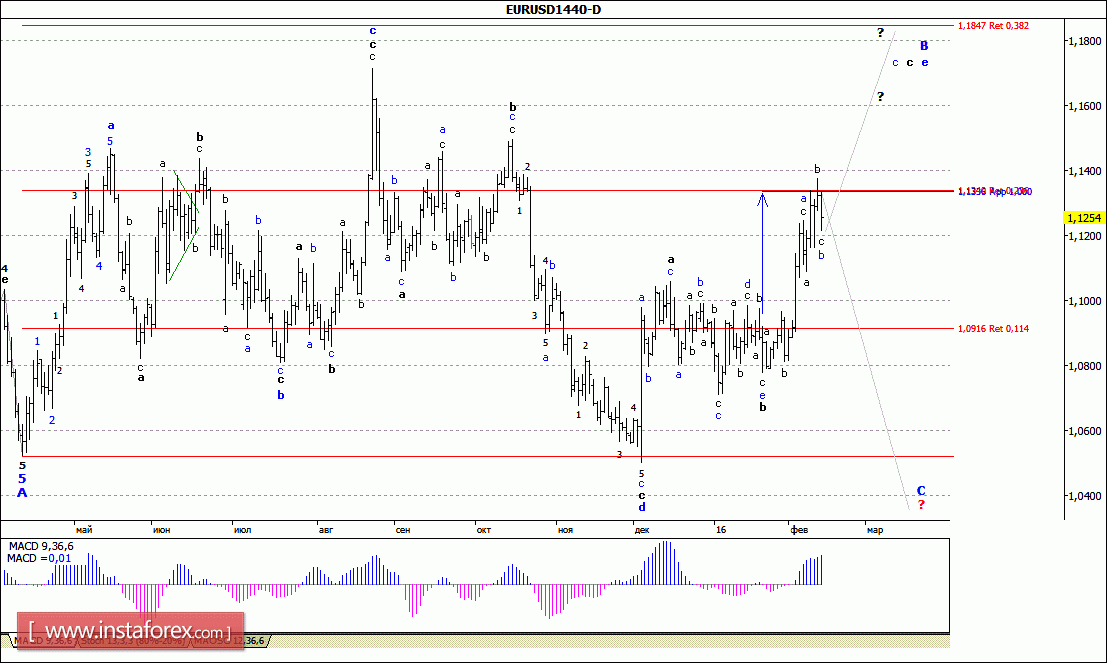Click the мар month marker on time axis
The height and width of the screenshot is (663, 1107).
pyautogui.click(x=874, y=528)
